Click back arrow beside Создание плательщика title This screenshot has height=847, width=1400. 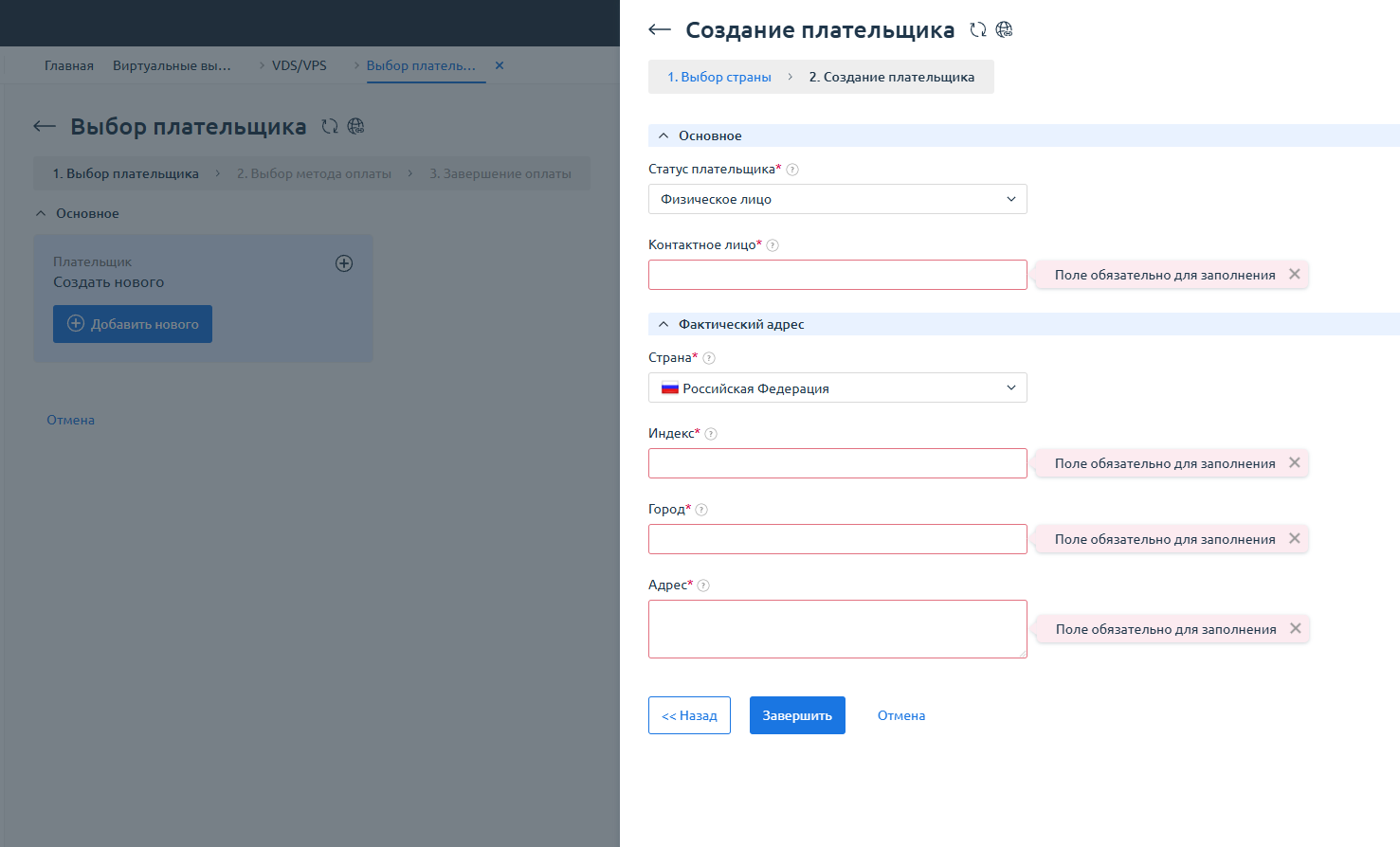[660, 30]
